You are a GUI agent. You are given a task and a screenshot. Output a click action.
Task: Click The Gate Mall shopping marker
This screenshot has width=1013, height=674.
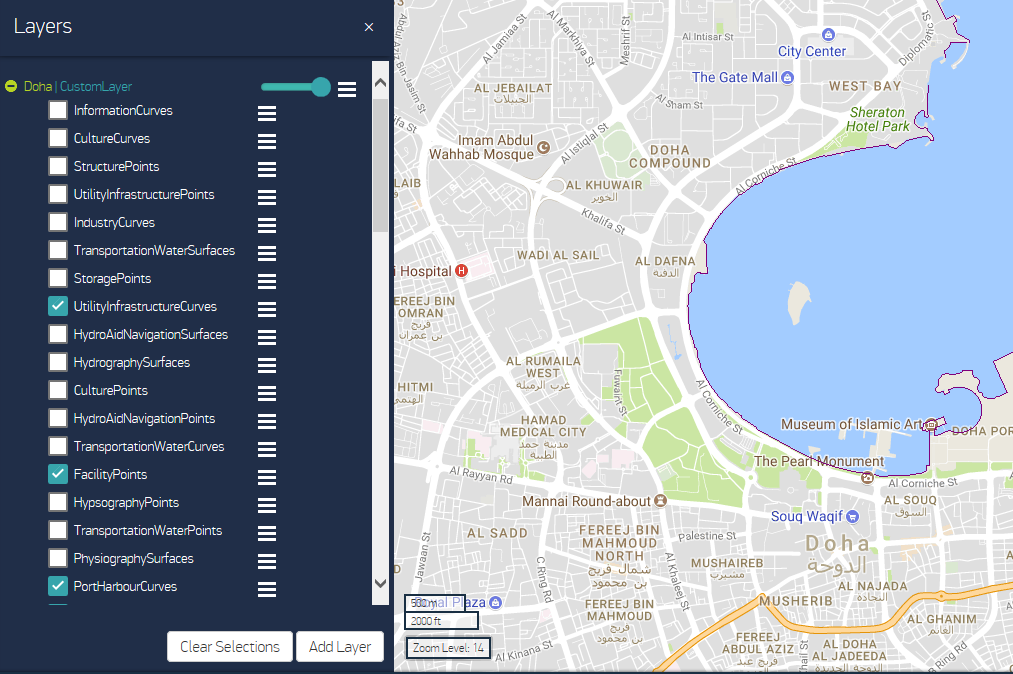[x=787, y=78]
